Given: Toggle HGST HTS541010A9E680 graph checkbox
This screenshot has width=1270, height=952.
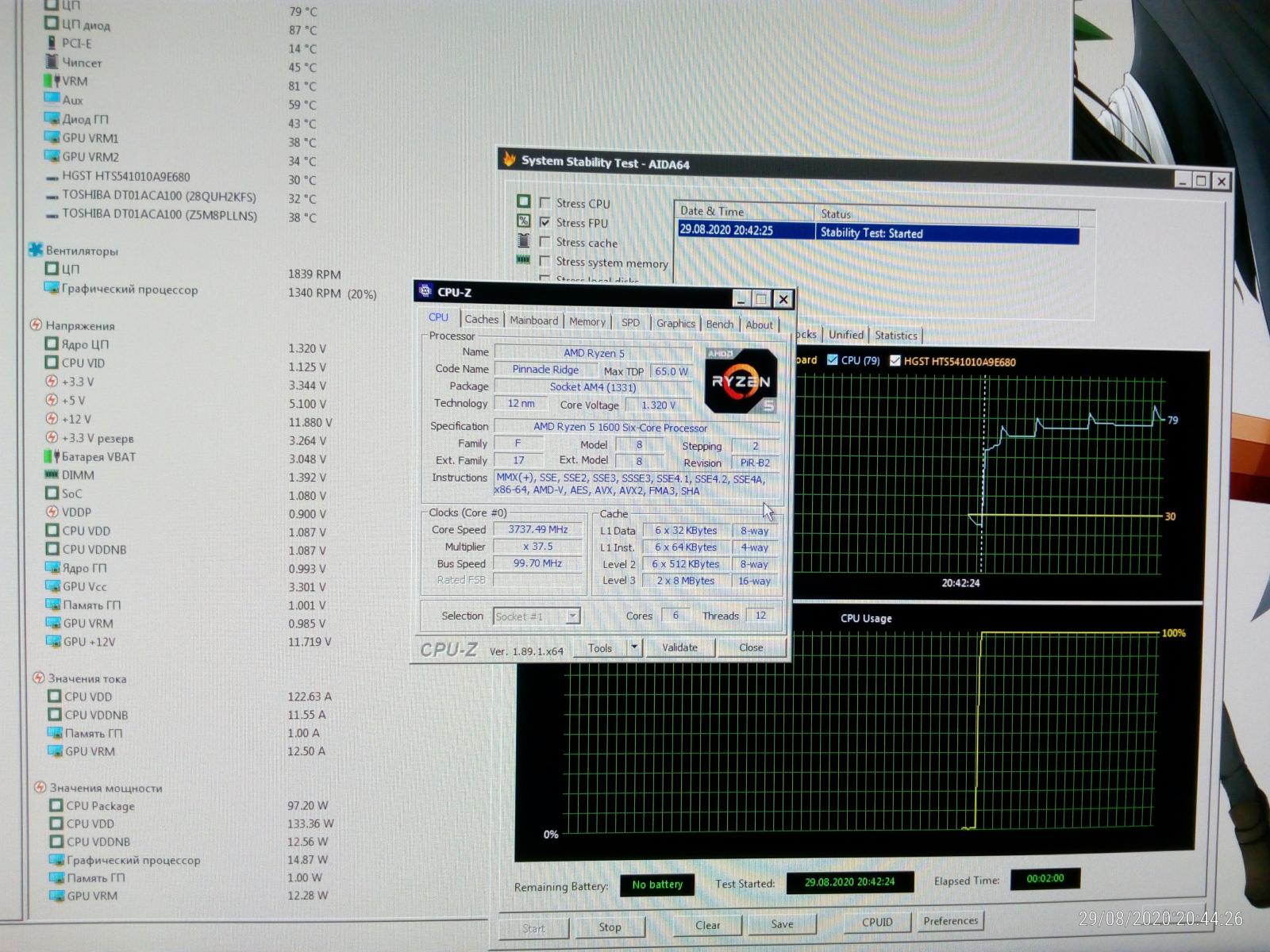Looking at the screenshot, I should pos(895,360).
